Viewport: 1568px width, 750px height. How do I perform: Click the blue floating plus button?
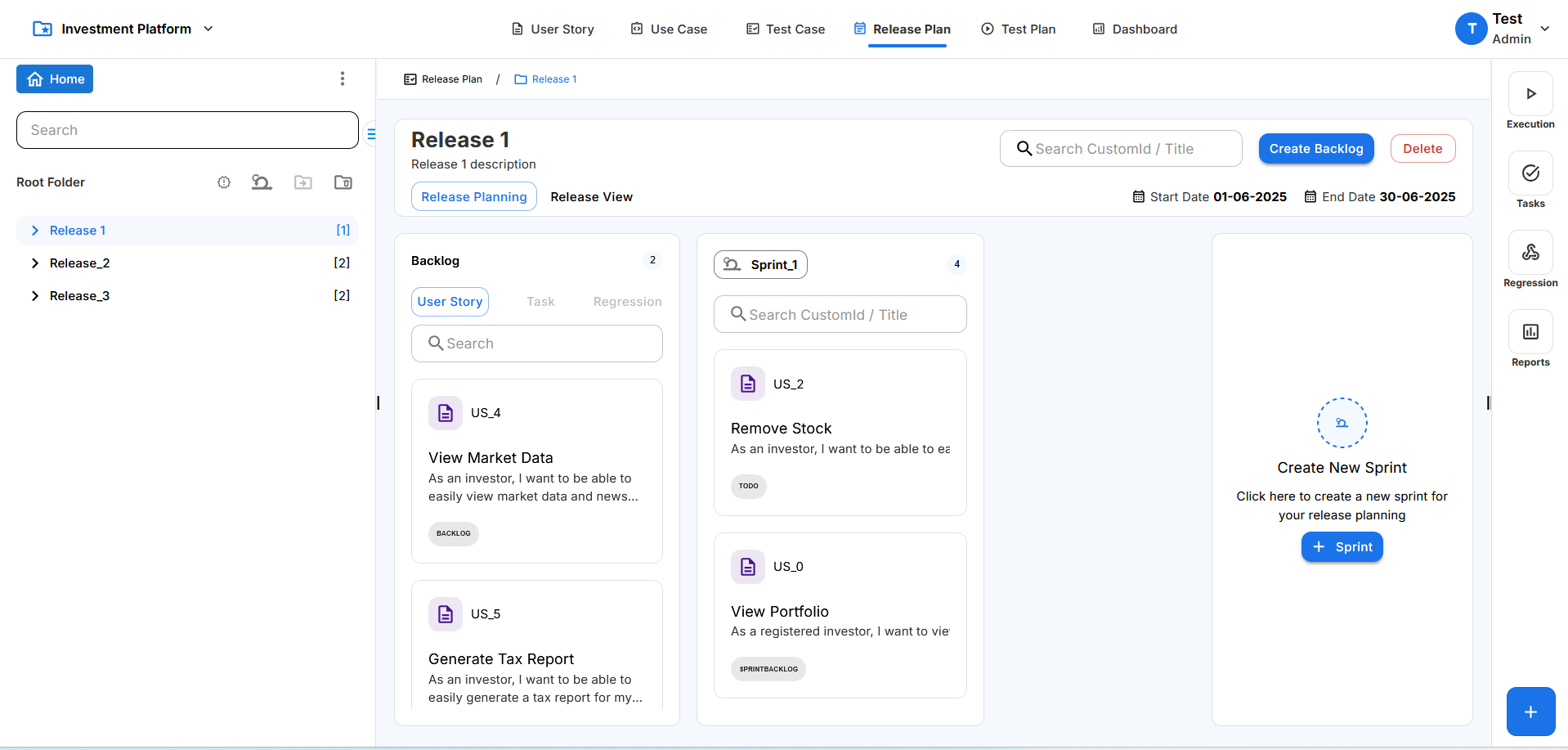(1530, 712)
